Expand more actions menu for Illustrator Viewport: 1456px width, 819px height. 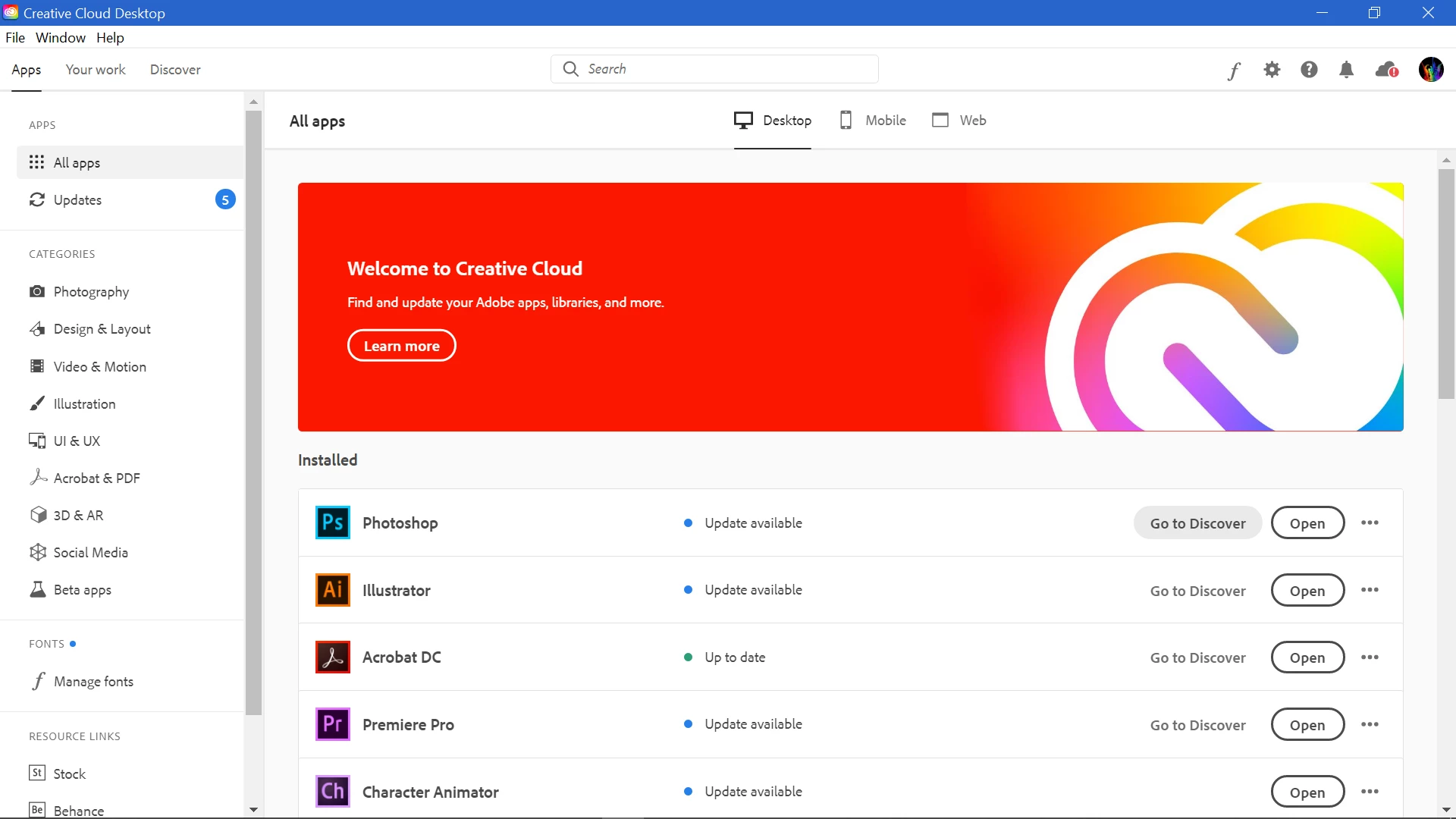coord(1370,590)
